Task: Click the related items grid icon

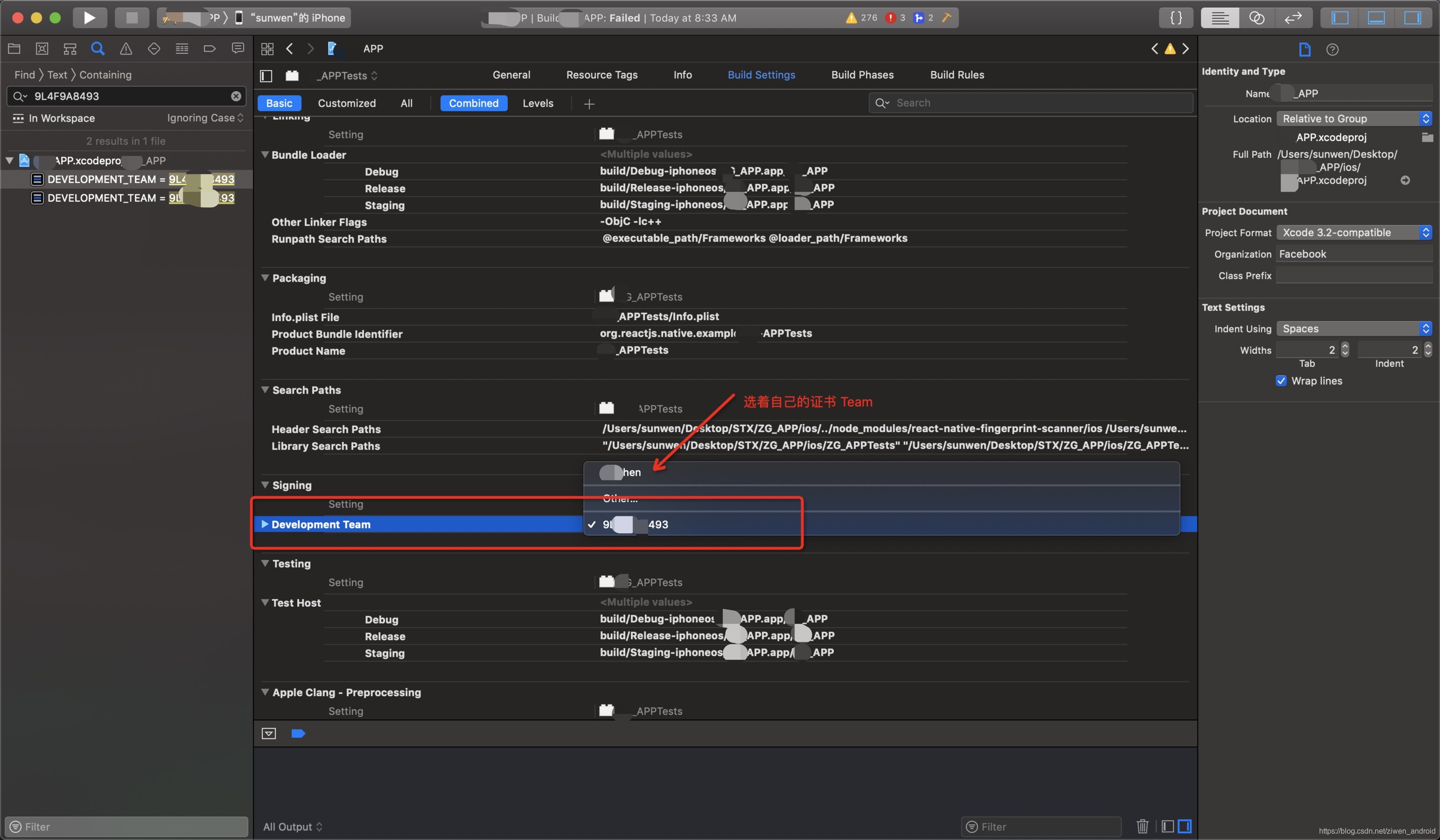Action: point(267,49)
